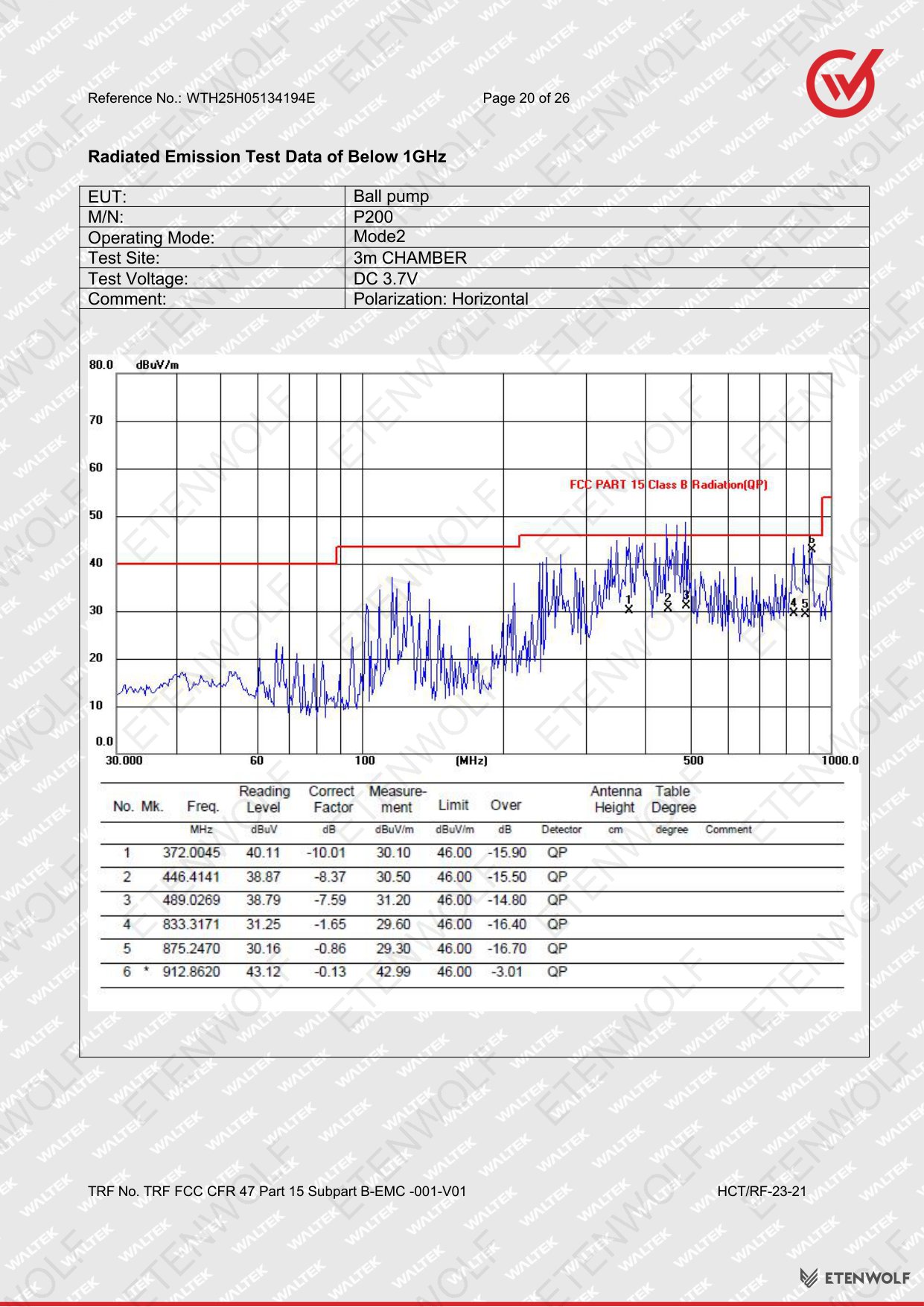The image size is (924, 1307).
Task: Click the 'Antenna Height' column header
Action: tap(616, 799)
